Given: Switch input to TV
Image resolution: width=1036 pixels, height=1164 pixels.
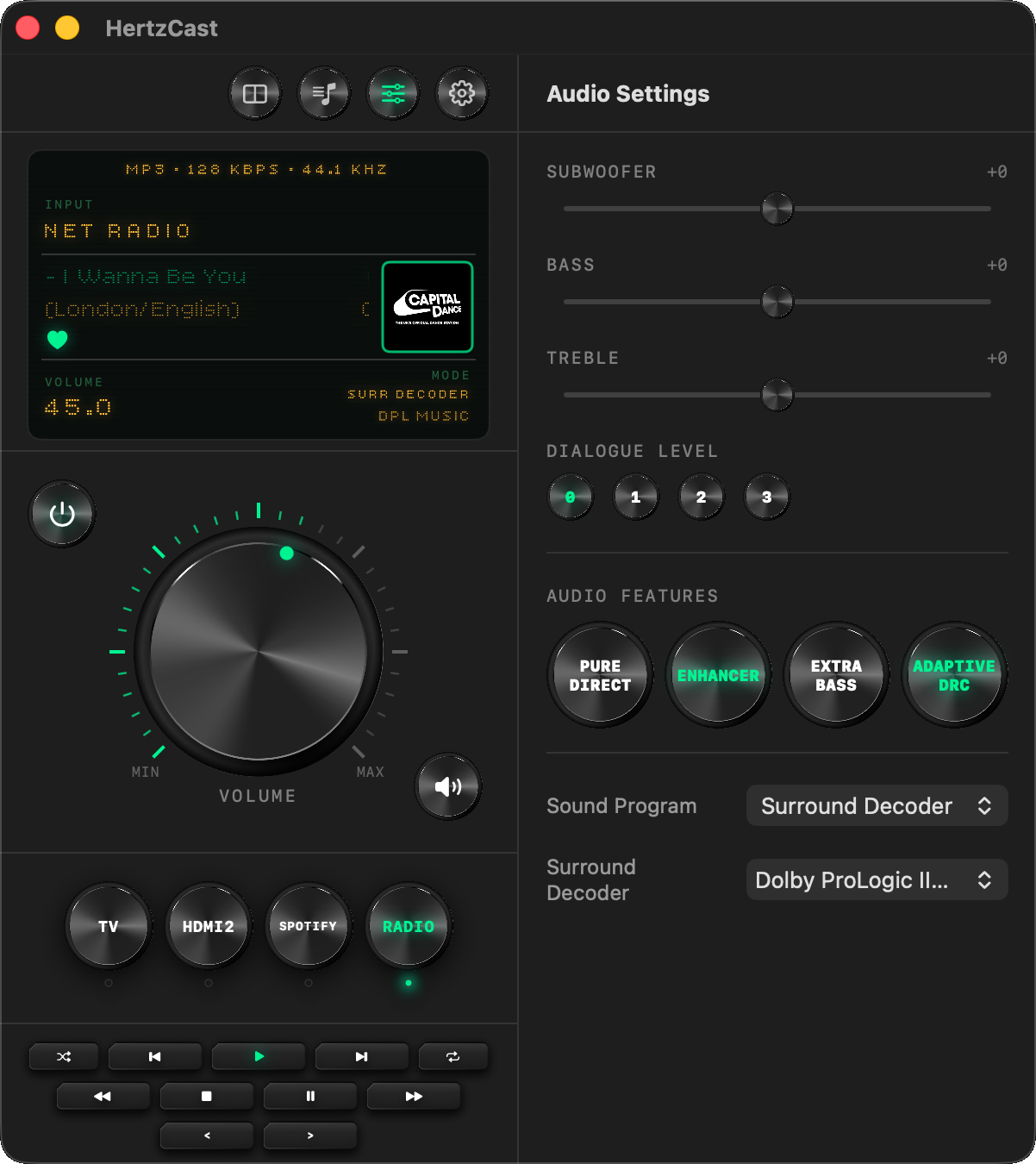Looking at the screenshot, I should pyautogui.click(x=109, y=926).
